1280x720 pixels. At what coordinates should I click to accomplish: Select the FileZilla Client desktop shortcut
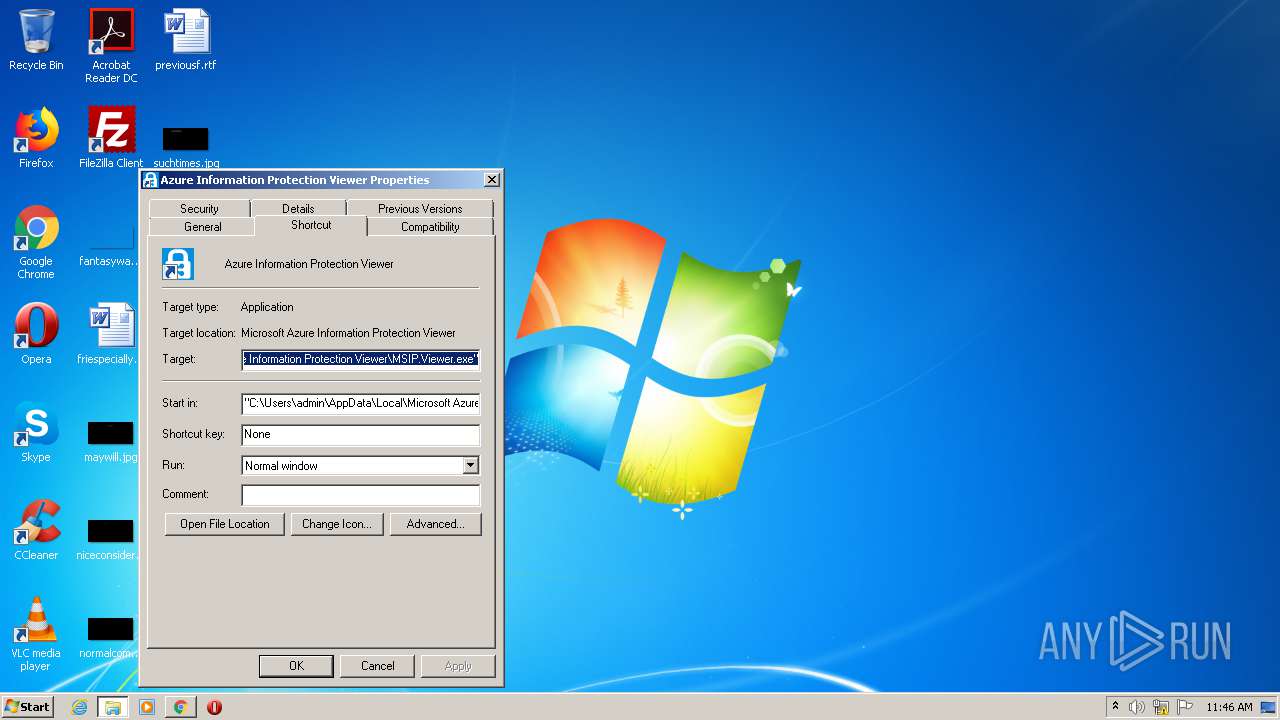pos(111,138)
